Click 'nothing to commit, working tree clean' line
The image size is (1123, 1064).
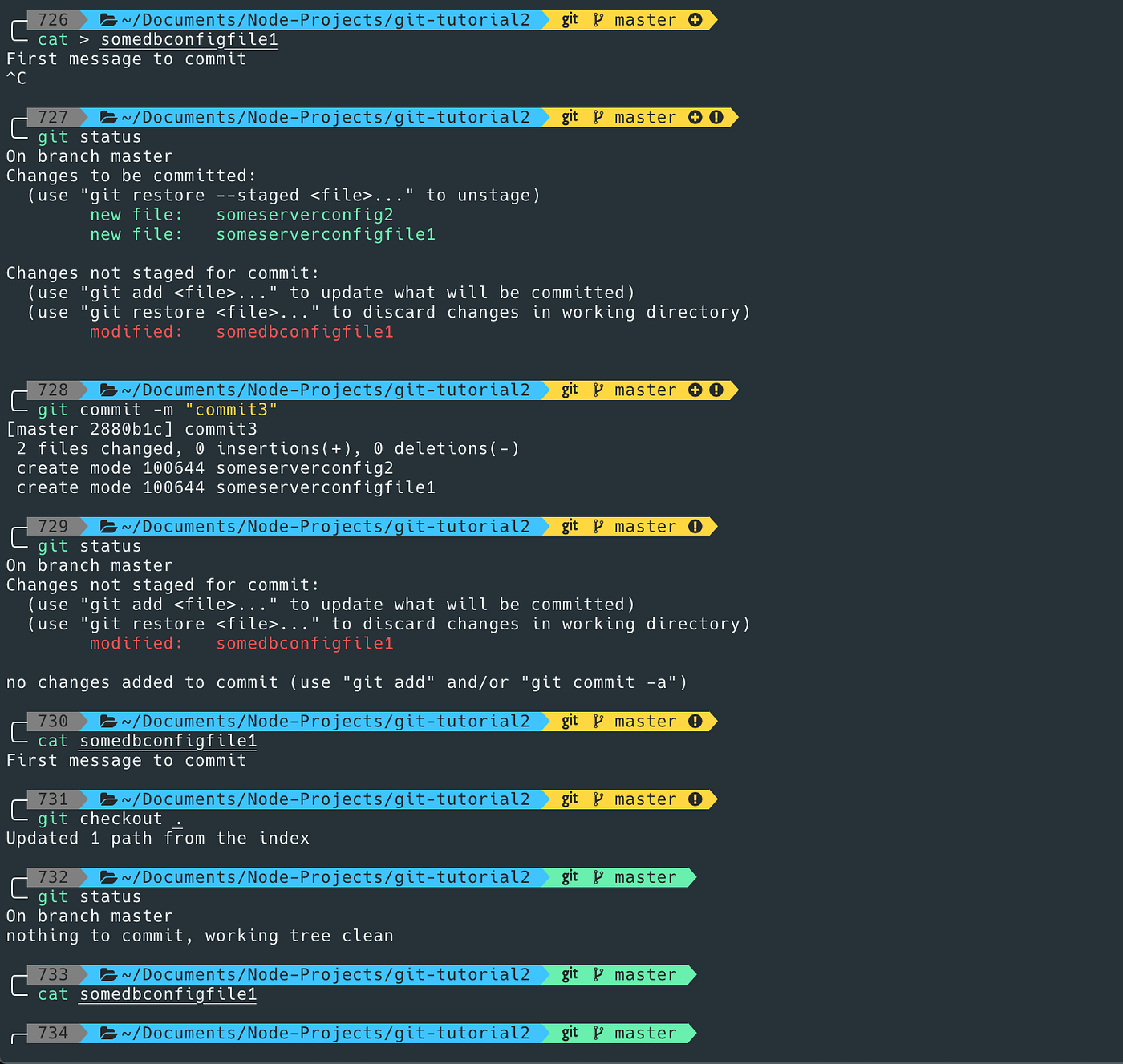200,937
